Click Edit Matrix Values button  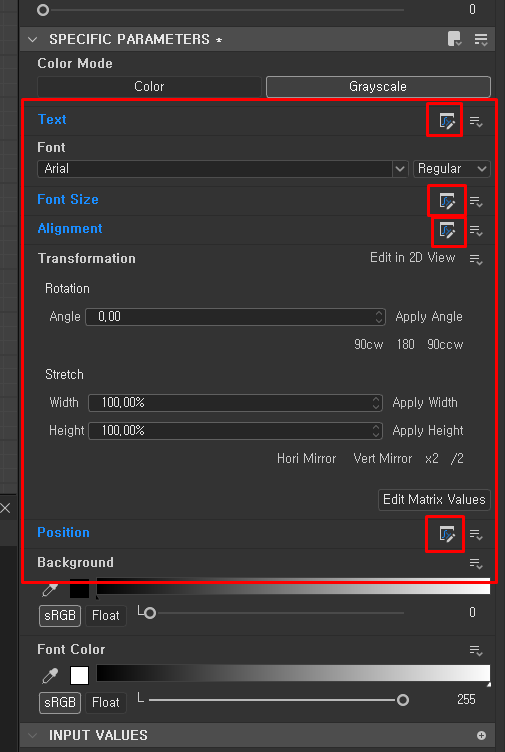coord(434,500)
